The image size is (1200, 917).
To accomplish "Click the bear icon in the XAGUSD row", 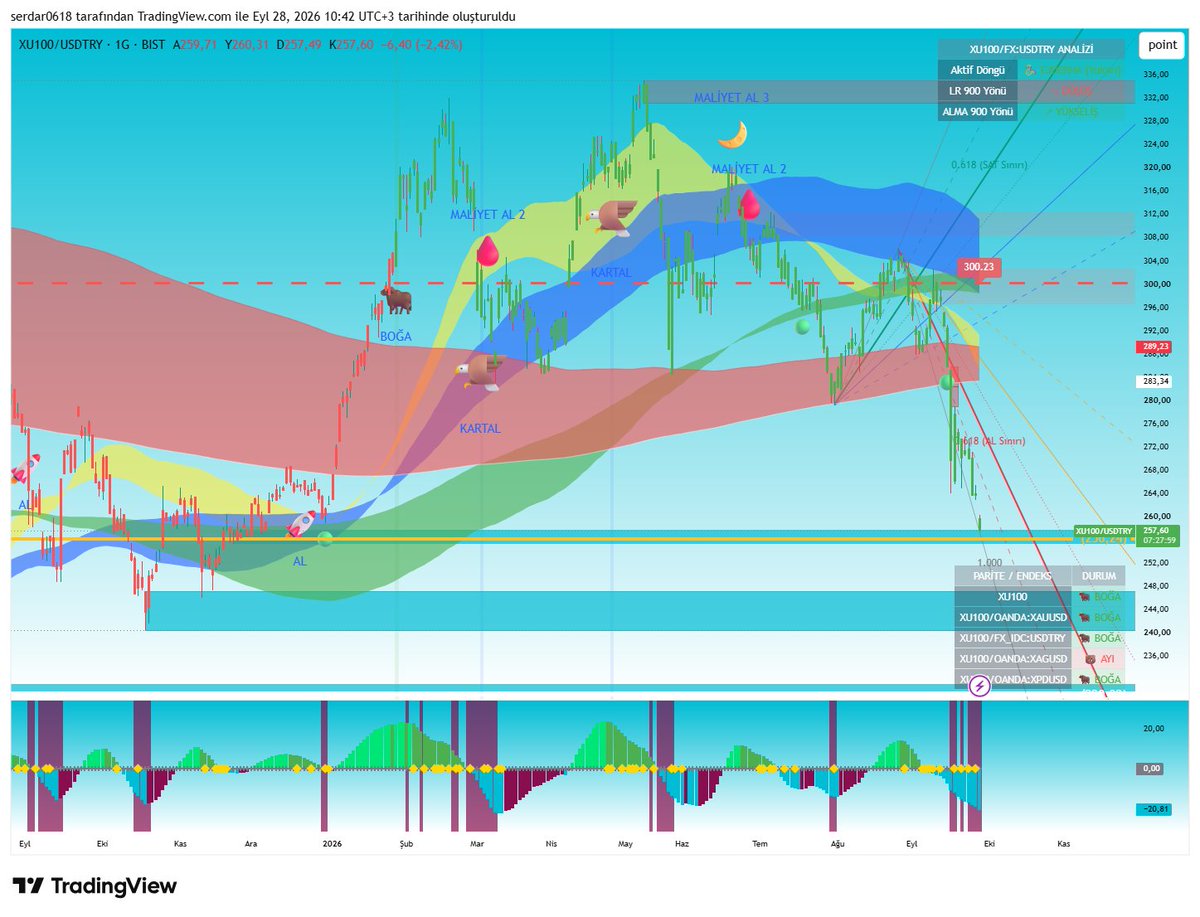I will (1089, 659).
